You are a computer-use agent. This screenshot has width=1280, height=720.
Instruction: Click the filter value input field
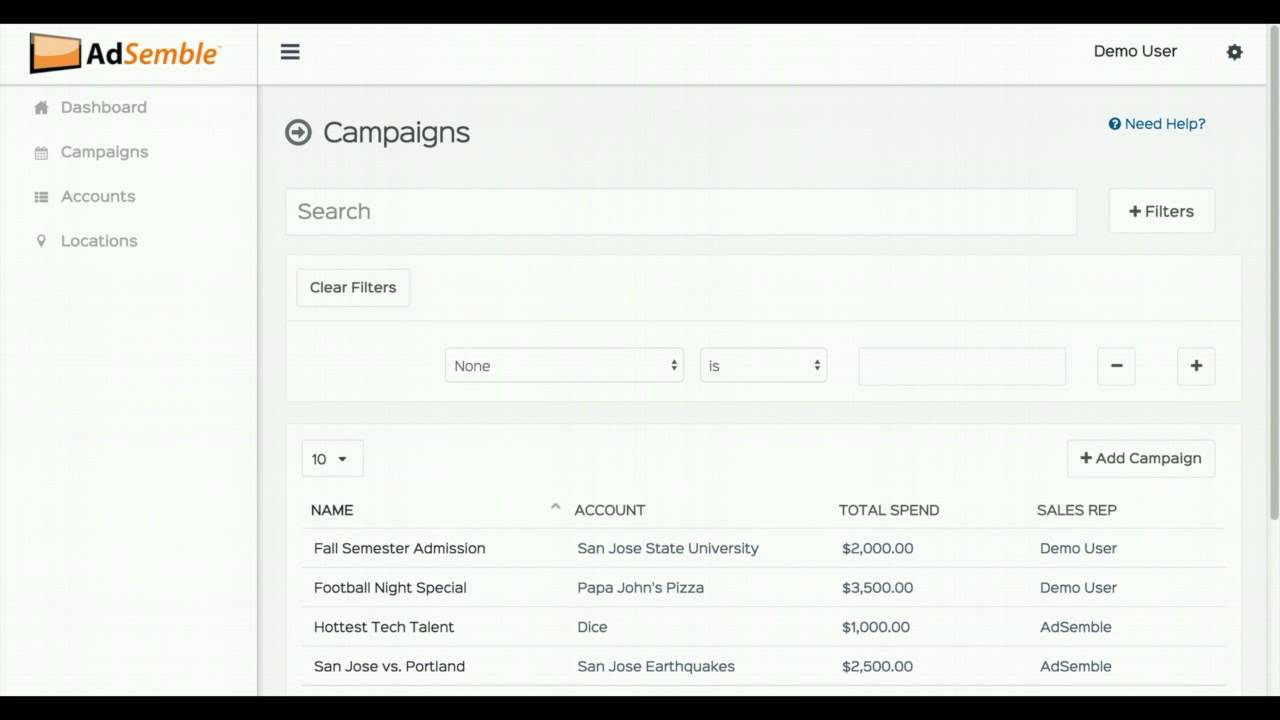pyautogui.click(x=962, y=366)
